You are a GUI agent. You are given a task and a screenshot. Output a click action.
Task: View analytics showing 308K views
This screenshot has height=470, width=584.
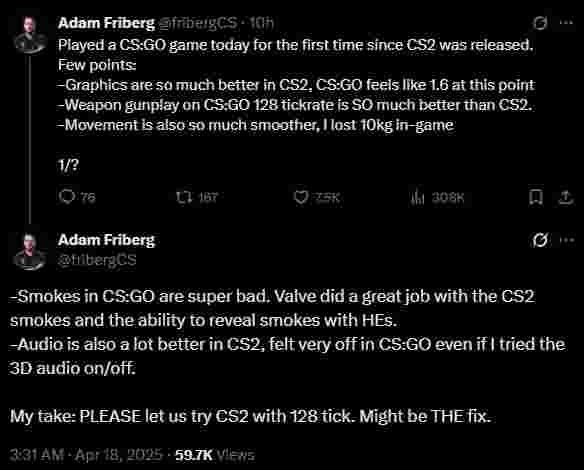pos(437,197)
